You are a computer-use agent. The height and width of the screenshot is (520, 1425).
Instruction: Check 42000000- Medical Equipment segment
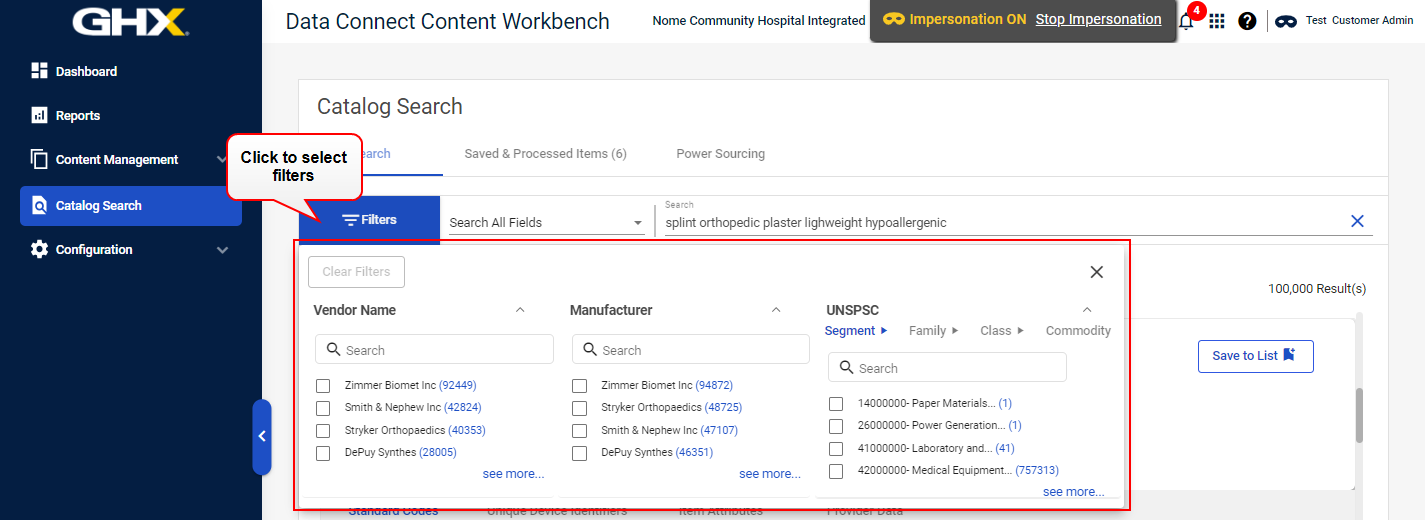click(x=836, y=471)
